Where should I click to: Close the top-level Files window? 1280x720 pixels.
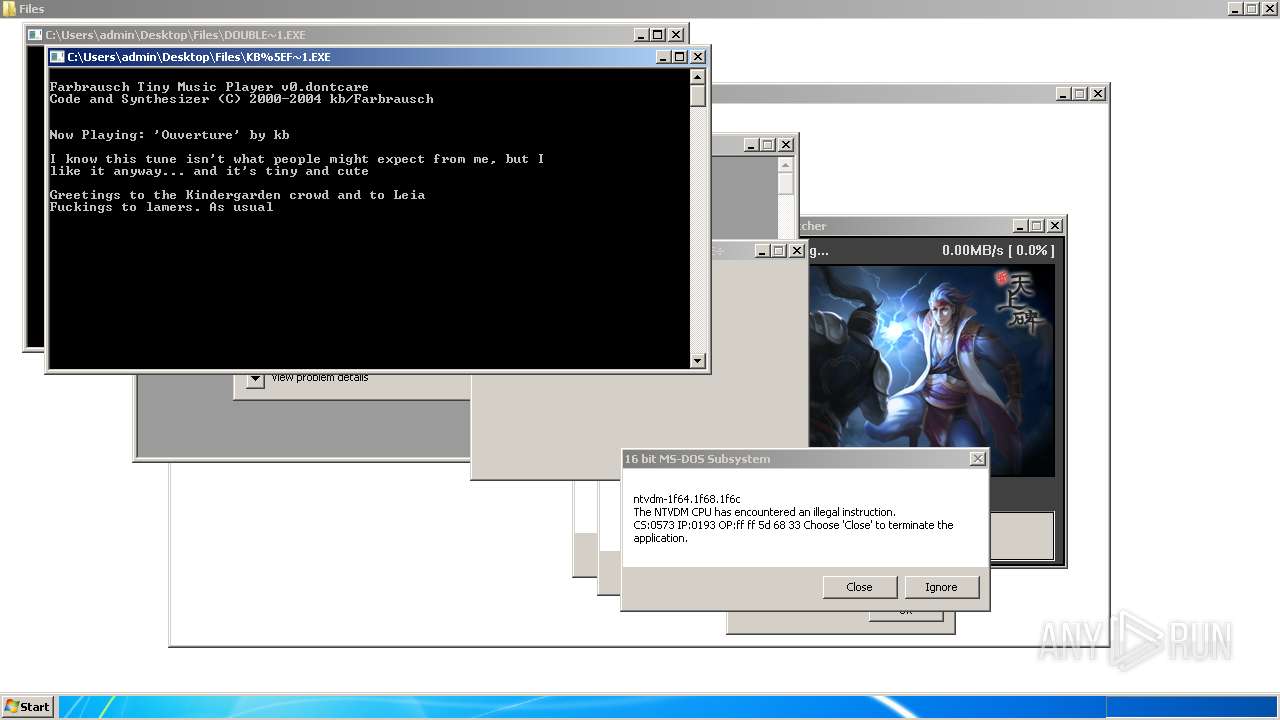tap(1270, 8)
